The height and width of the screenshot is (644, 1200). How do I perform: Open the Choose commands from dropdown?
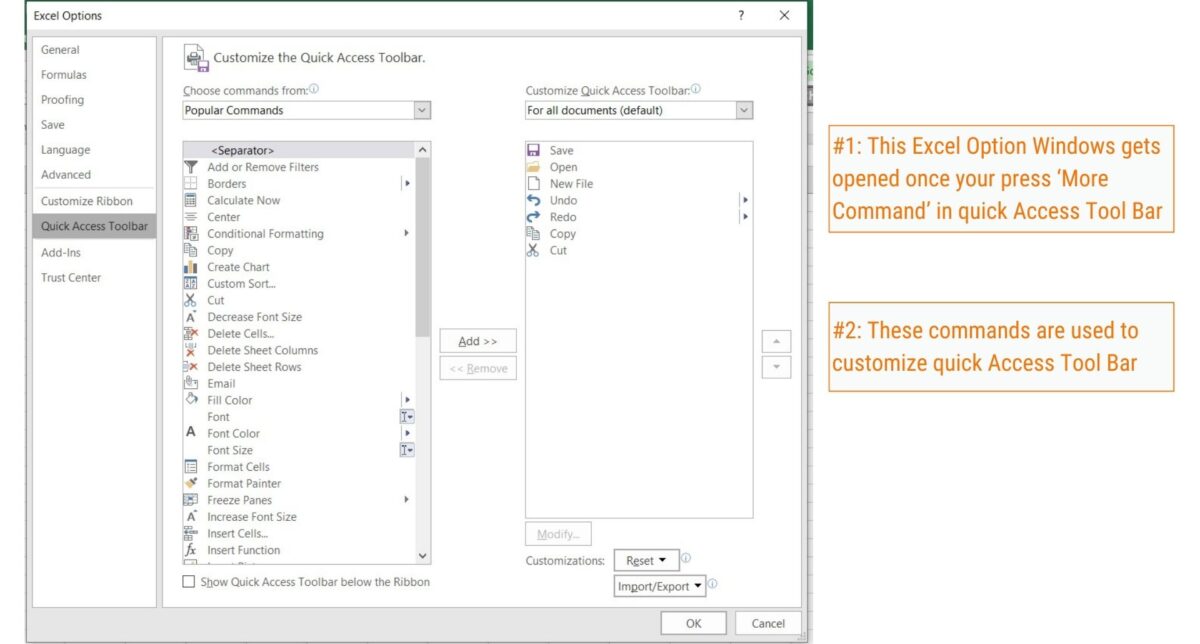point(421,110)
